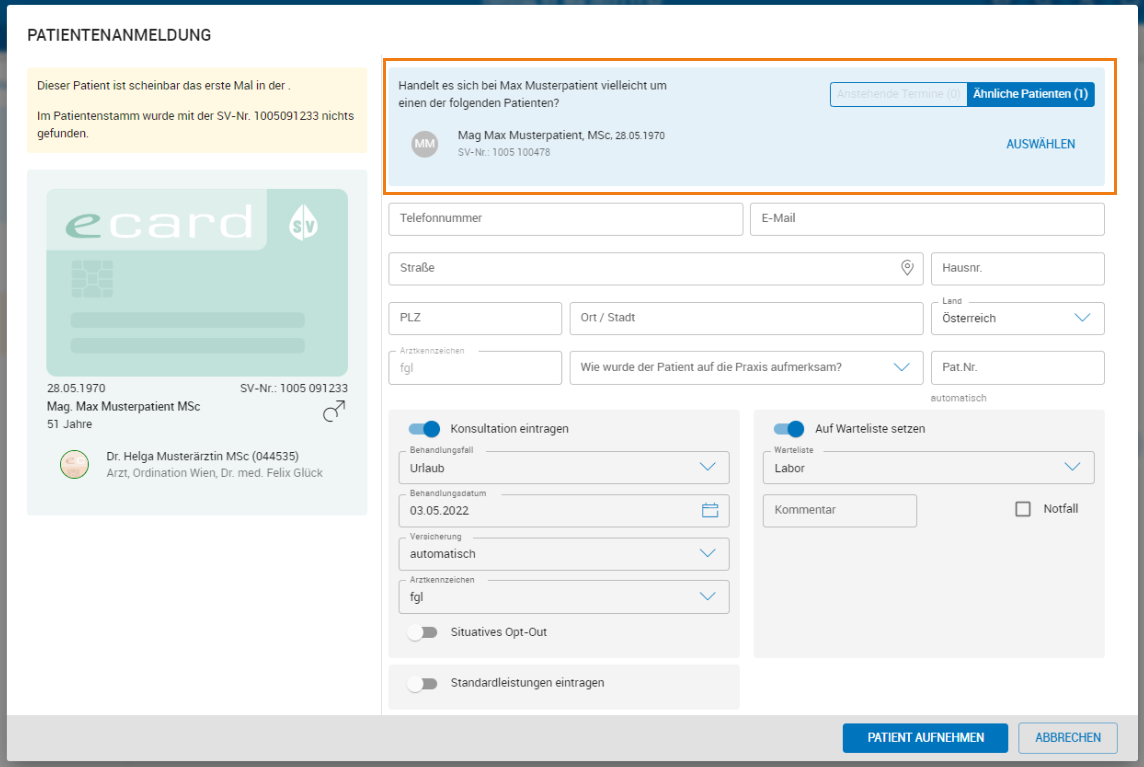Open the calendar icon for Behandlungsdatum
The width and height of the screenshot is (1144, 767).
click(x=710, y=510)
